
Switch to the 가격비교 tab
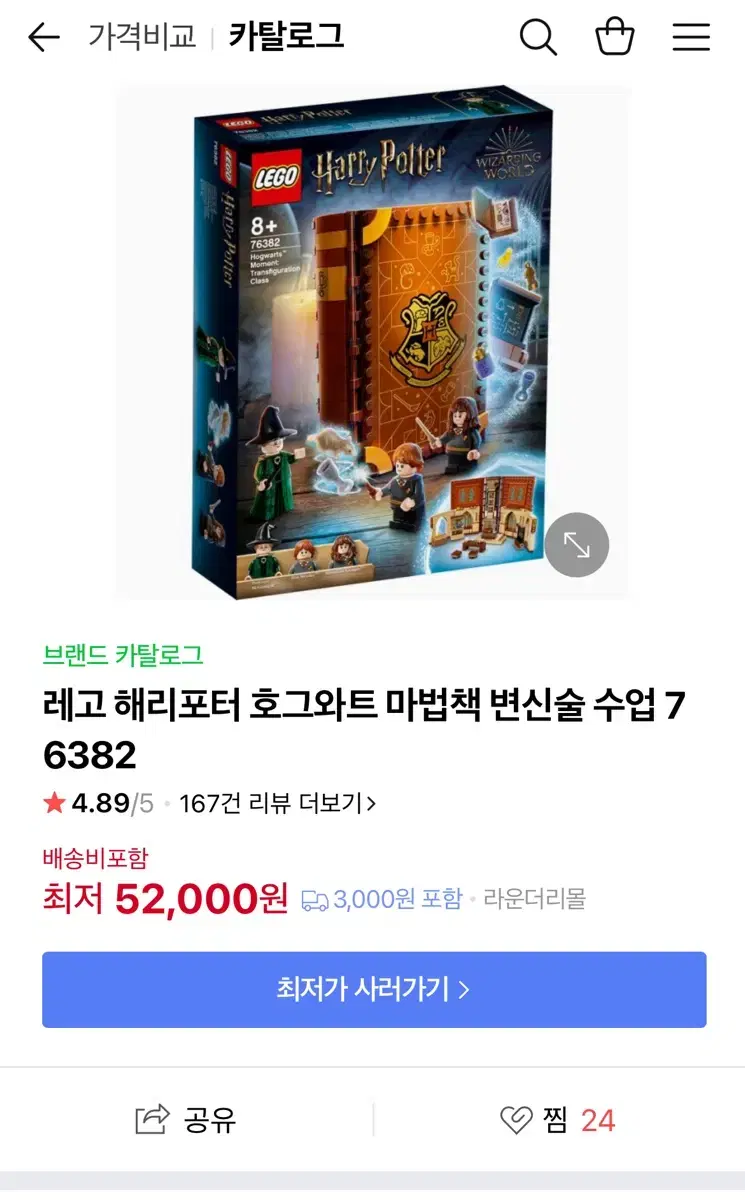pyautogui.click(x=142, y=37)
